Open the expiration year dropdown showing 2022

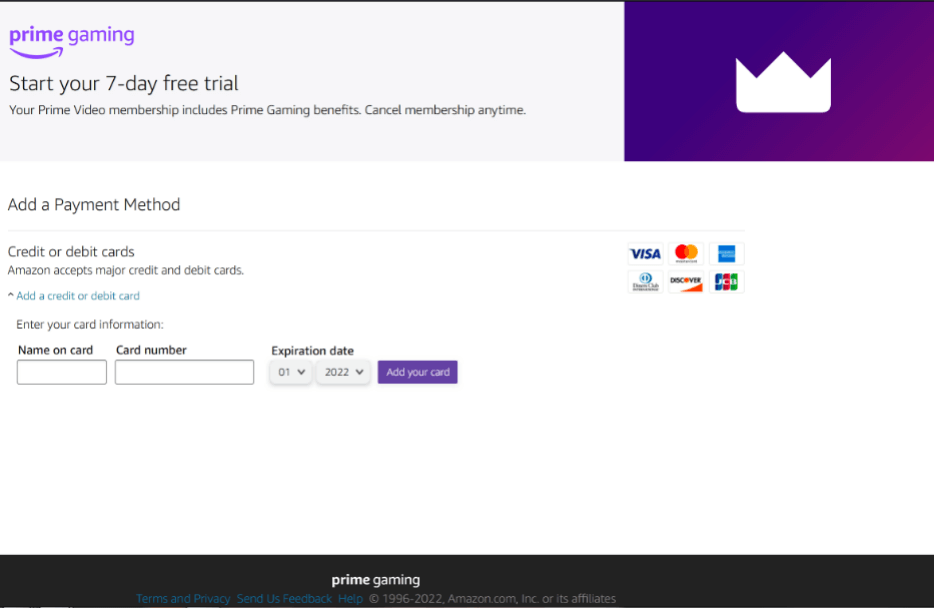click(x=343, y=372)
